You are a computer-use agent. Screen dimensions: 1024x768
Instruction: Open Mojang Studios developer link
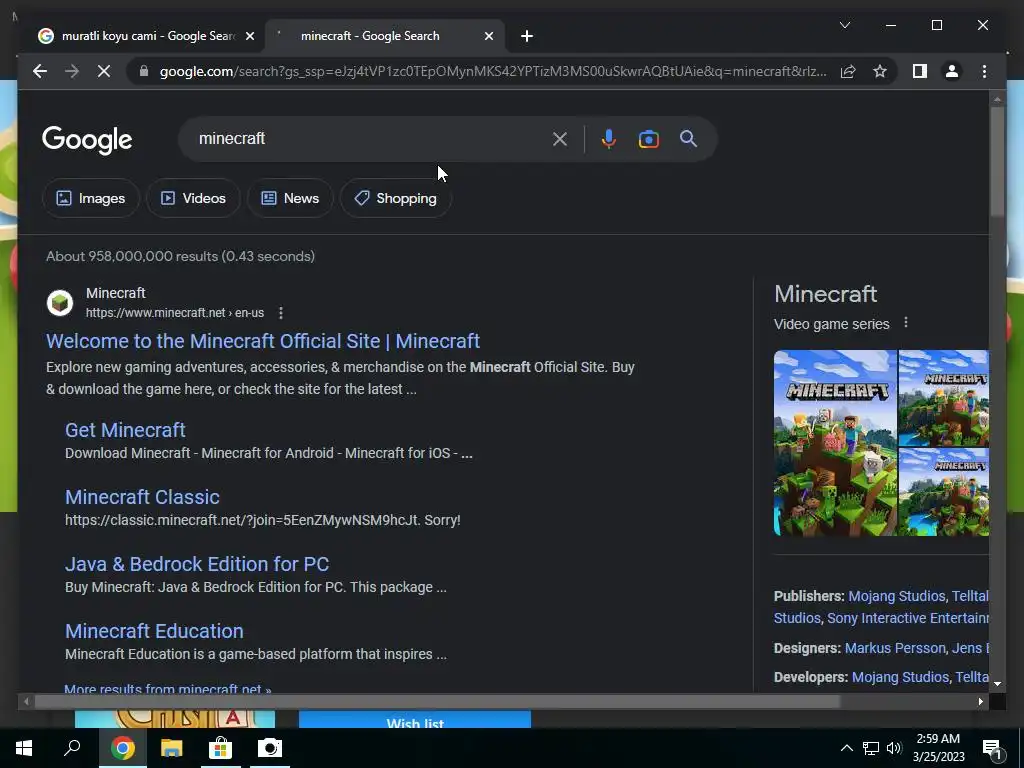[900, 677]
